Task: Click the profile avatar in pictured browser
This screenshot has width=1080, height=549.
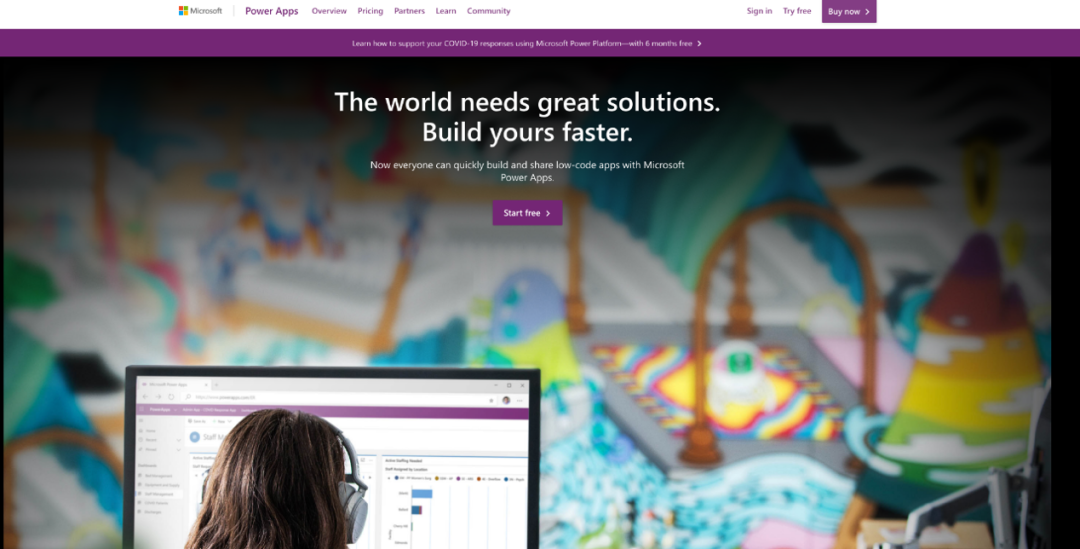Action: (506, 400)
